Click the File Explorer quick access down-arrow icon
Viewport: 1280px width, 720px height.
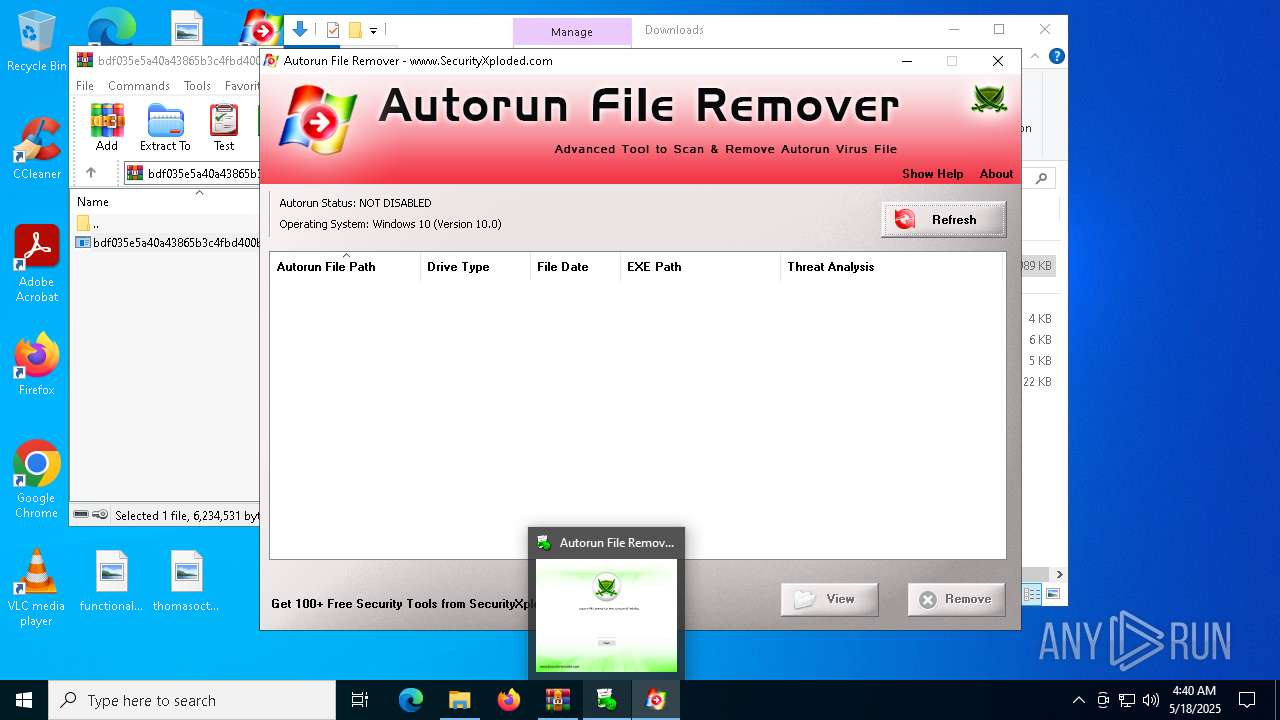299,29
